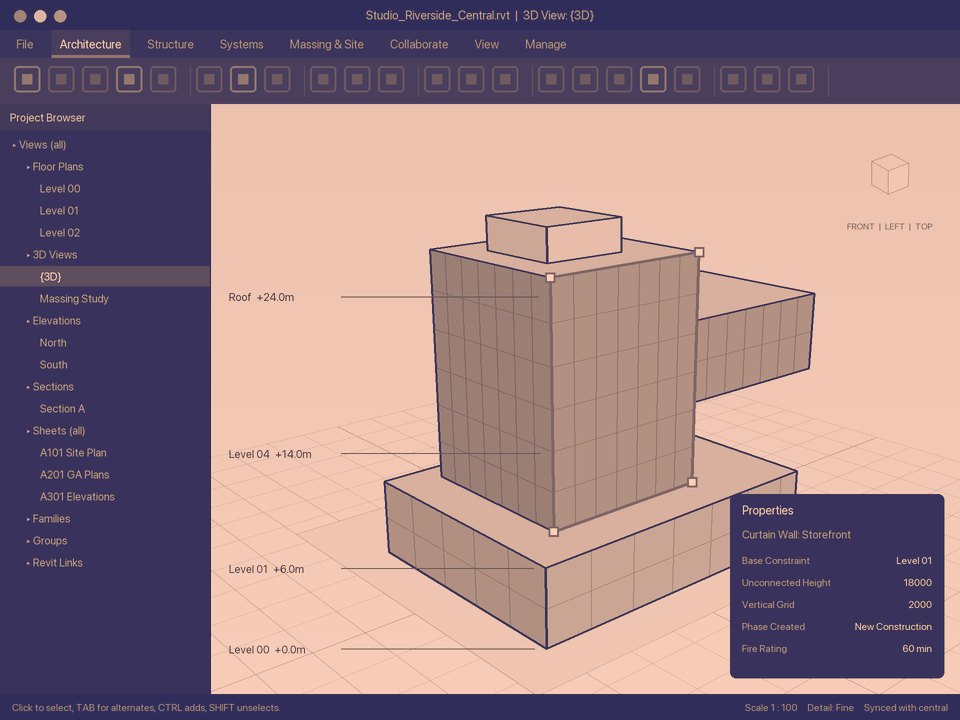This screenshot has width=960, height=720.
Task: Click the Roof +24.0m level label
Action: tap(261, 298)
